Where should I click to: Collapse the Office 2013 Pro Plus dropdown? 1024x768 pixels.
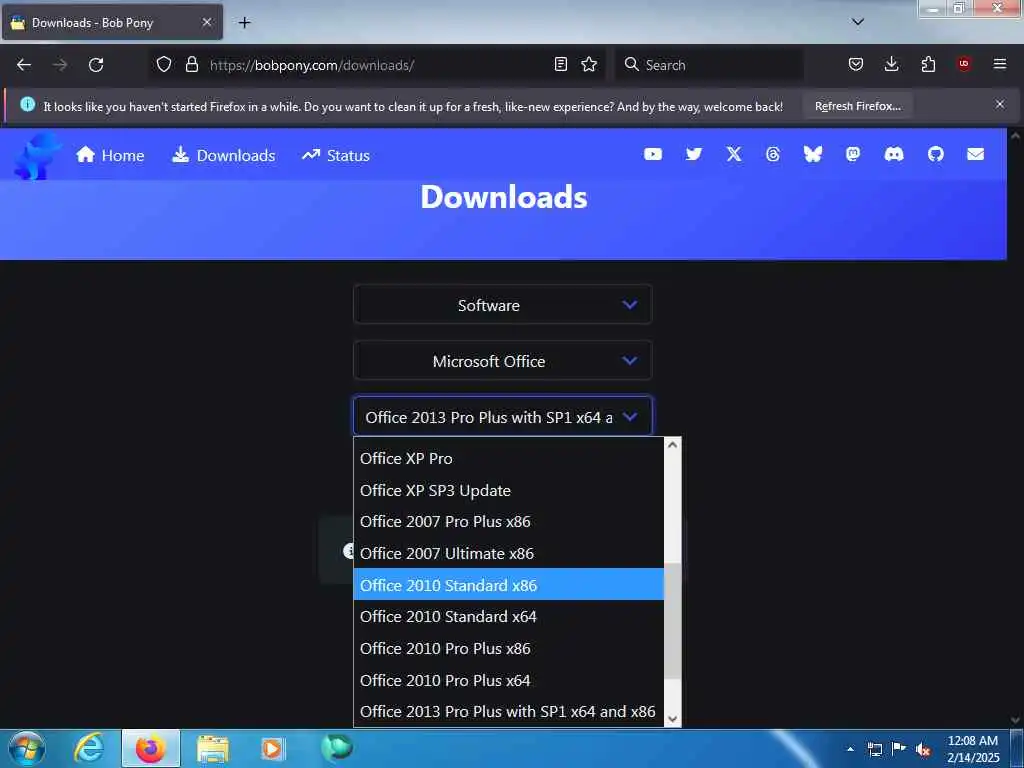click(502, 417)
